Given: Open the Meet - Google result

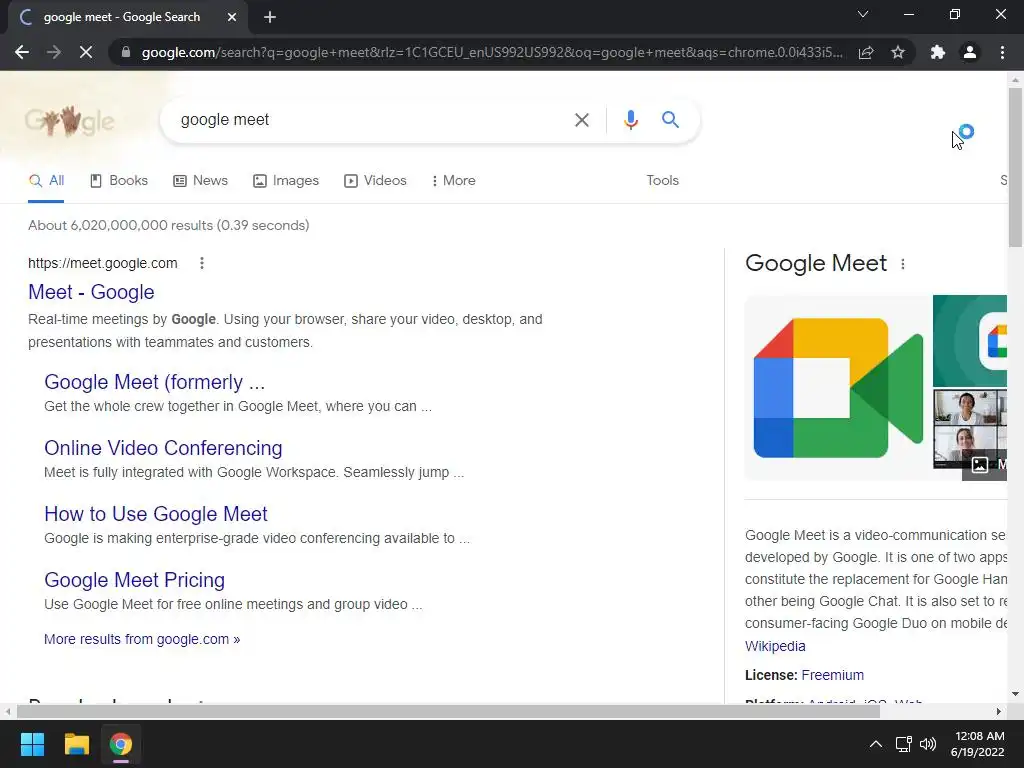Looking at the screenshot, I should point(91,292).
